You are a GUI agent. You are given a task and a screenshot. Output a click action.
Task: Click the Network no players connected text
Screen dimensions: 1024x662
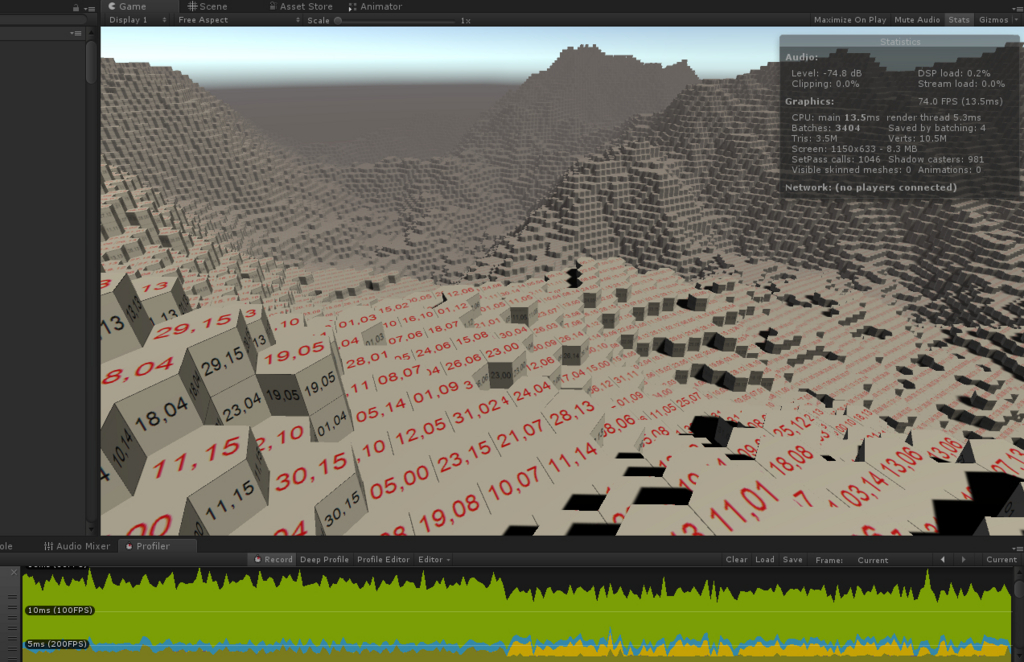pos(871,187)
